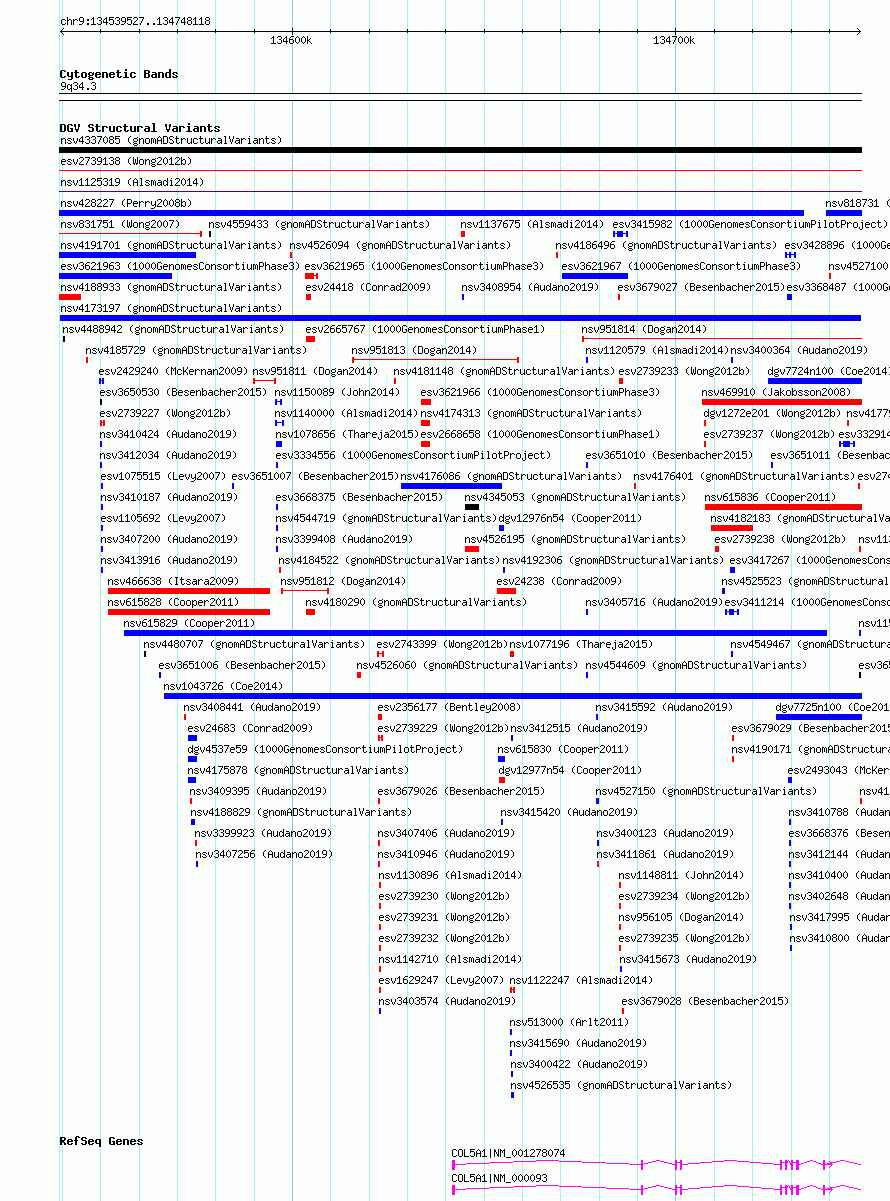The image size is (890, 1201).
Task: Select the esv2739138 (Wong2012b) variant label
Action: tap(126, 161)
